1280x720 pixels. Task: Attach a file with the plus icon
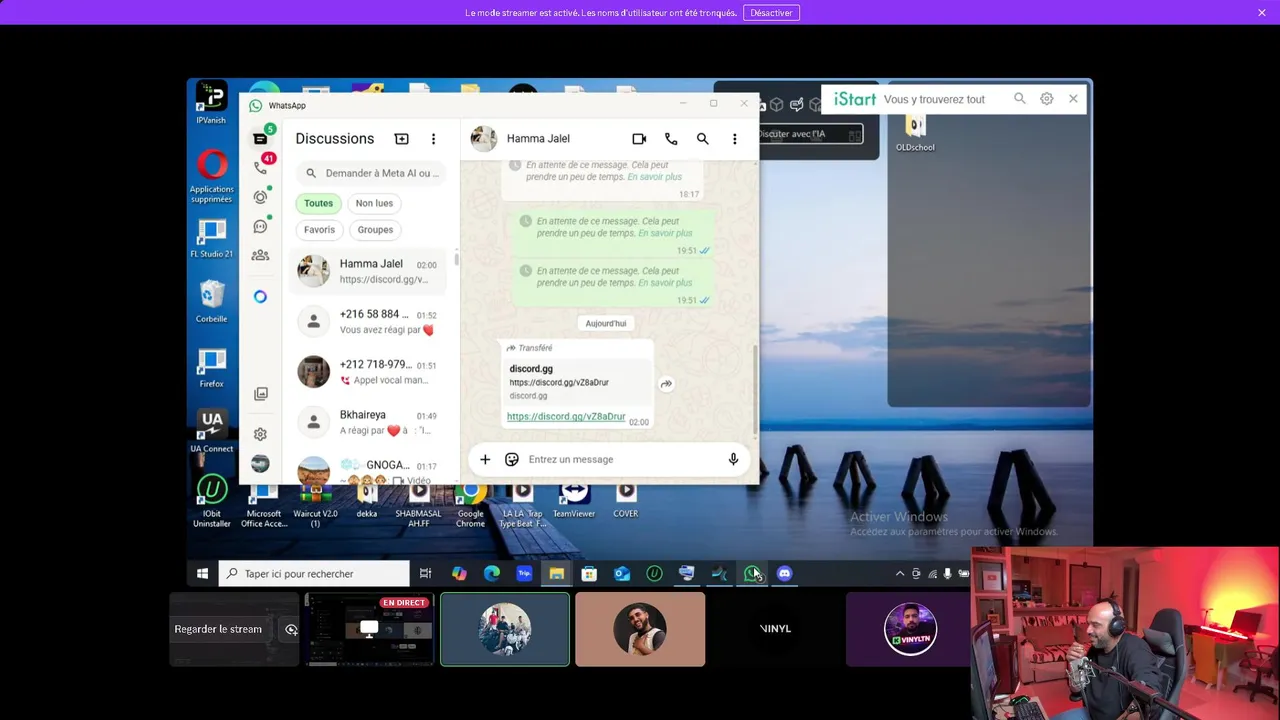[x=485, y=459]
